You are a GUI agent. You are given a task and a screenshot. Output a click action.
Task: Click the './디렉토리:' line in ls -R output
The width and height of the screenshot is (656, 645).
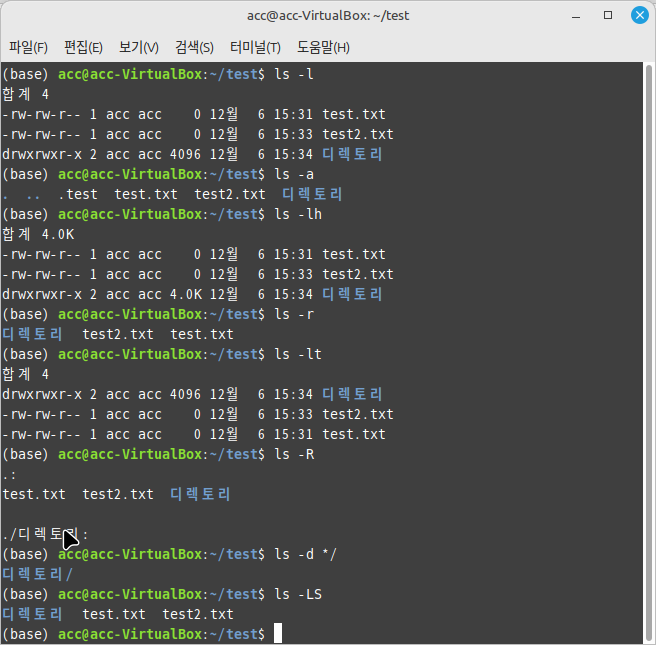[x=45, y=534]
